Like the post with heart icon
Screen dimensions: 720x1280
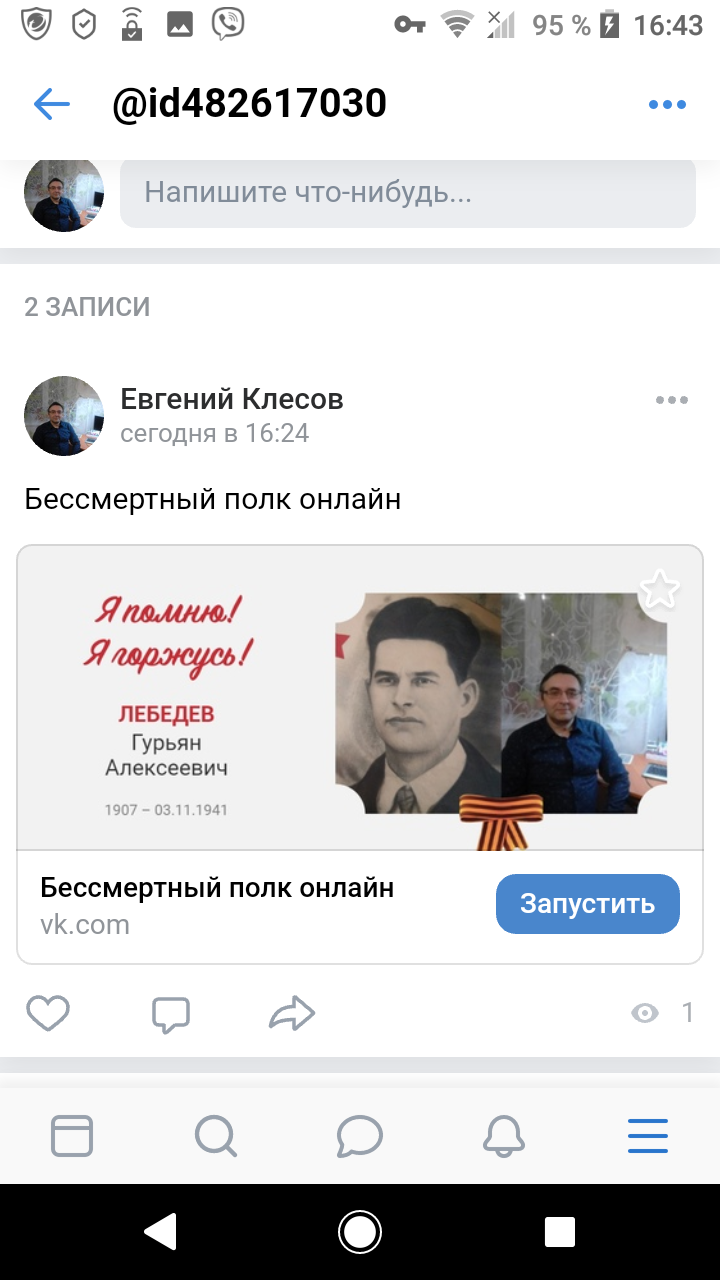47,1014
